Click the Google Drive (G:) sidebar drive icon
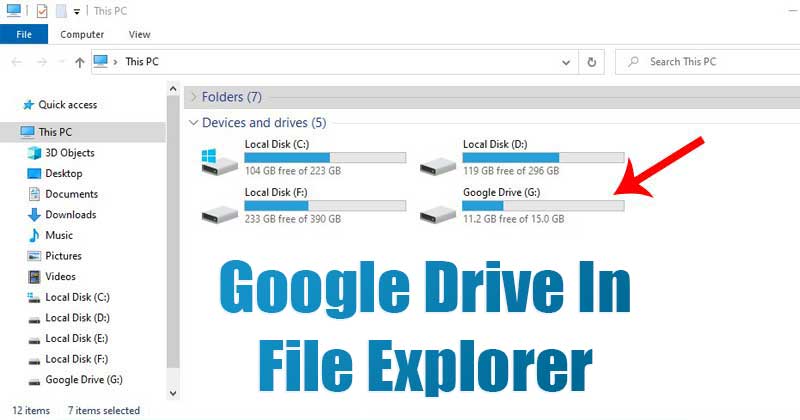The width and height of the screenshot is (800, 420). (34, 382)
